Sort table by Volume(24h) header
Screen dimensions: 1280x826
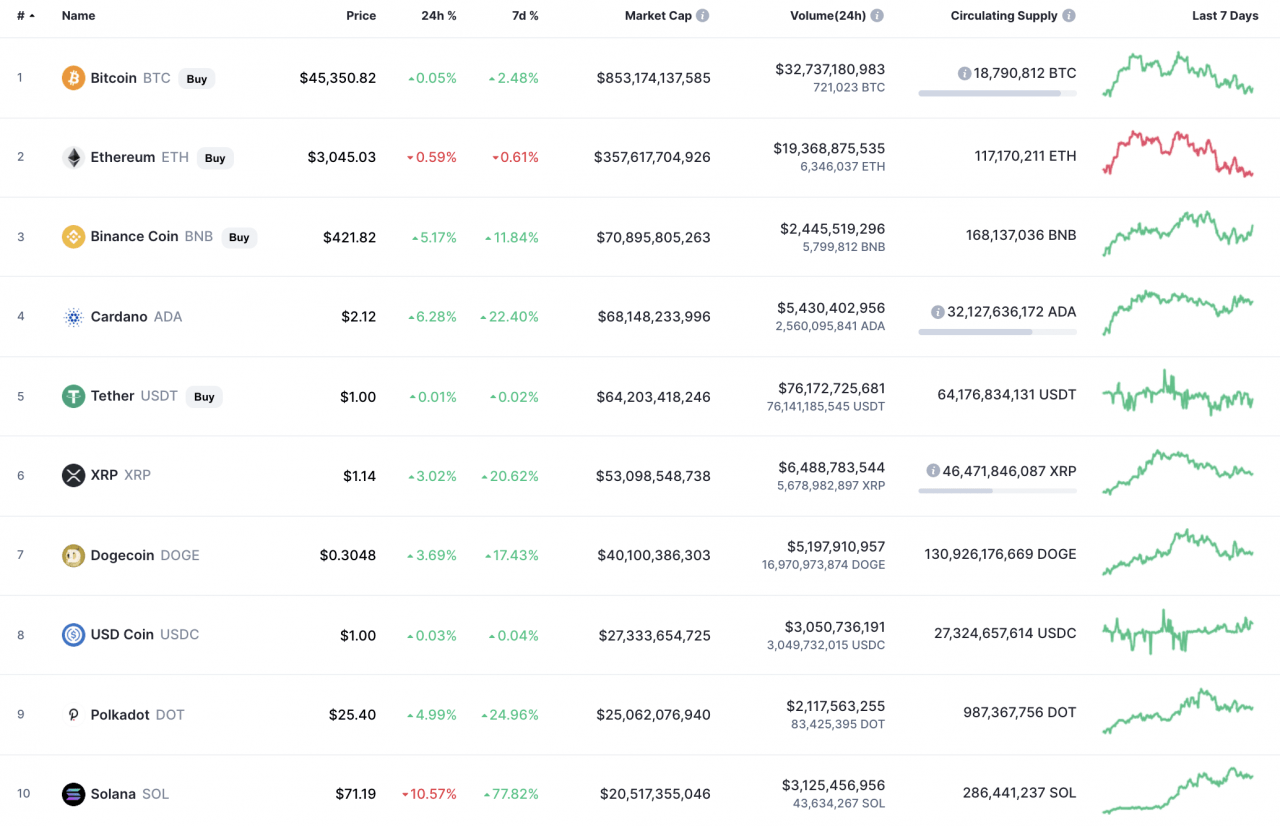click(826, 16)
